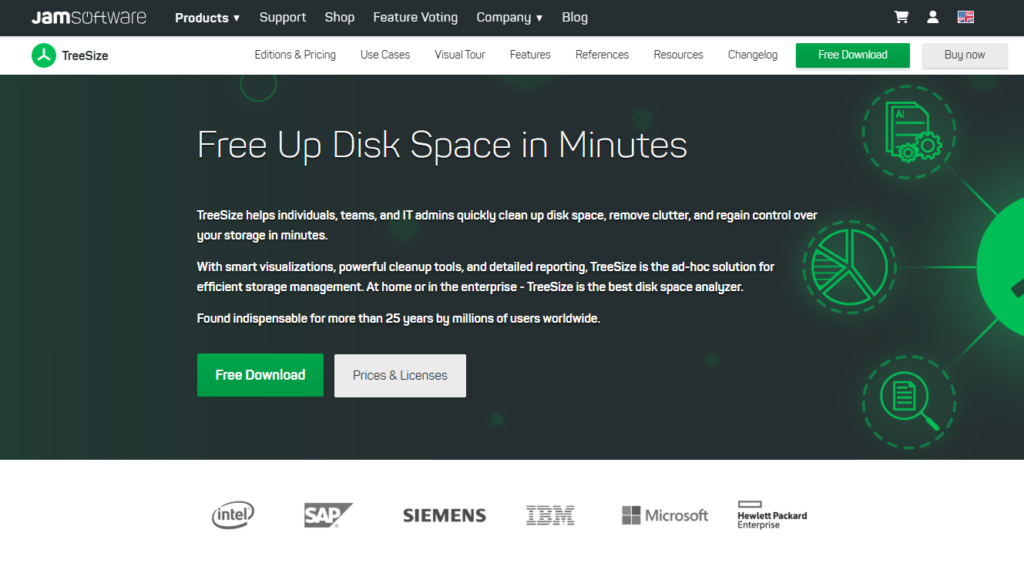Open the shopping cart icon
Viewport: 1024px width, 583px height.
pos(901,18)
